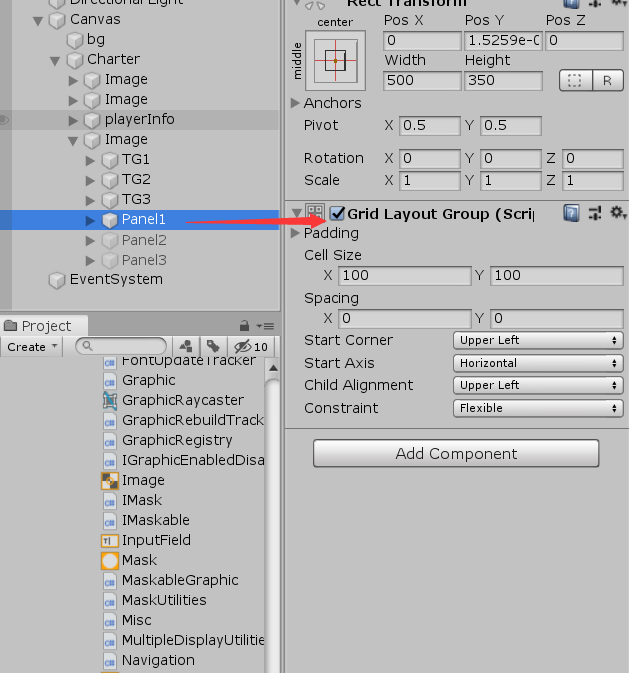Click the Project panel lock icon
The image size is (629, 673).
[244, 326]
